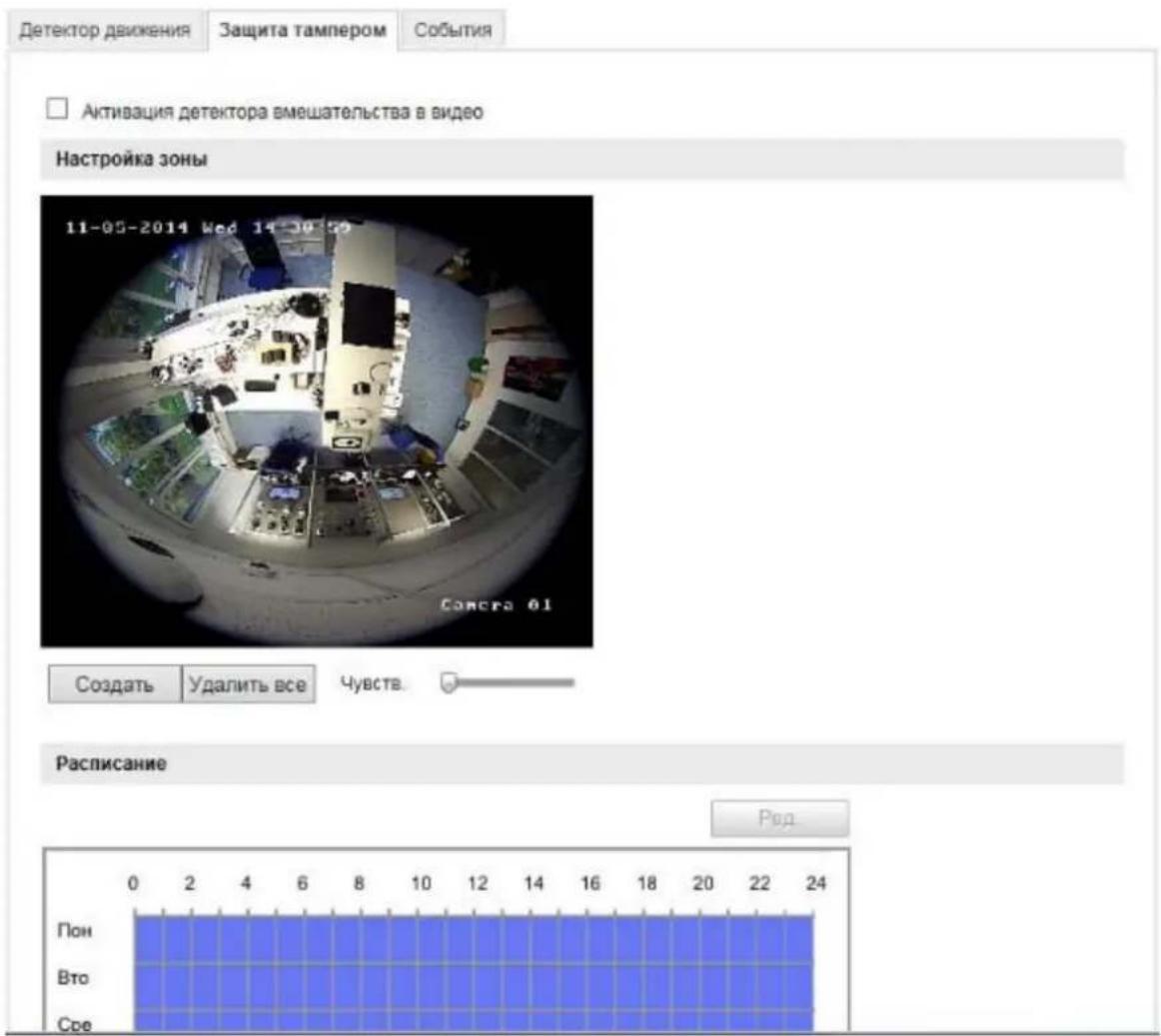Click the Чувств. sensitivity slider handle
The height and width of the screenshot is (1036, 1161).
(x=448, y=682)
